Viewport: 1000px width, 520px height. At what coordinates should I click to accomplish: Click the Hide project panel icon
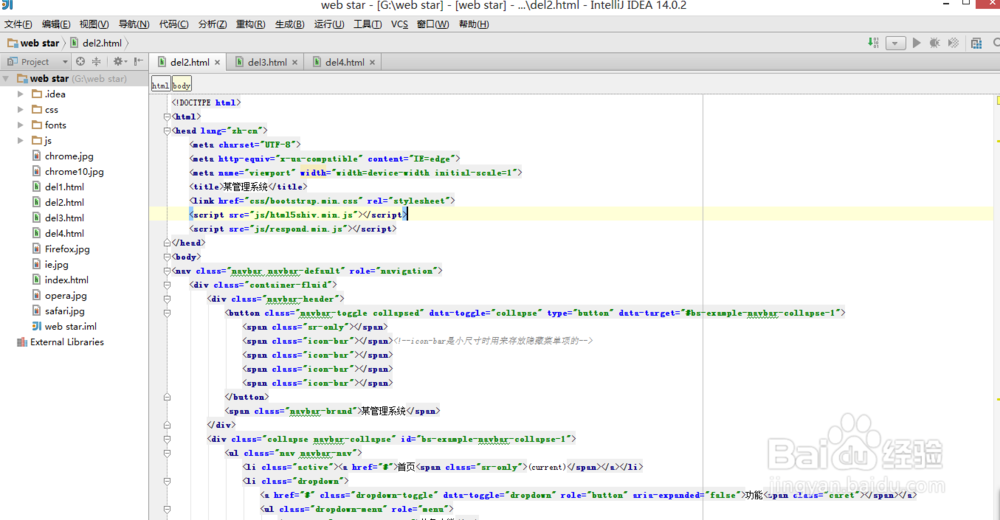138,62
